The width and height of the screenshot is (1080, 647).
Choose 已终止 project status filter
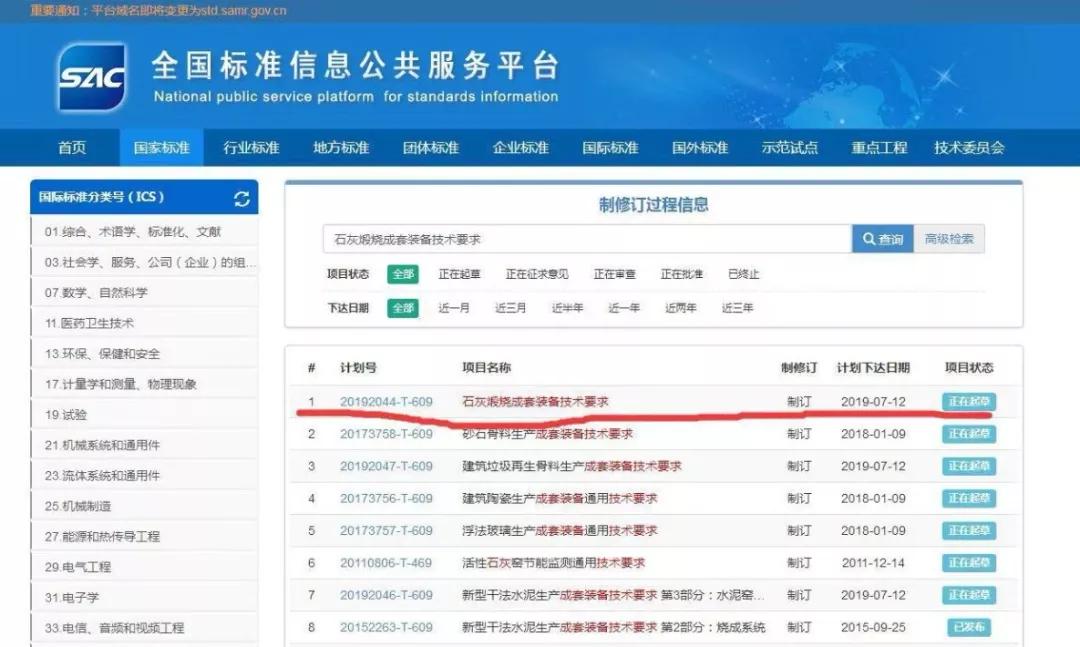click(x=743, y=274)
